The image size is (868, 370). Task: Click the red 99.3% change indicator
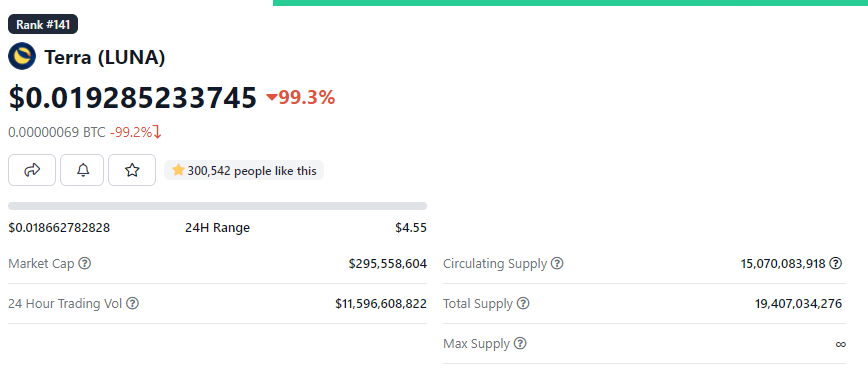tap(301, 97)
